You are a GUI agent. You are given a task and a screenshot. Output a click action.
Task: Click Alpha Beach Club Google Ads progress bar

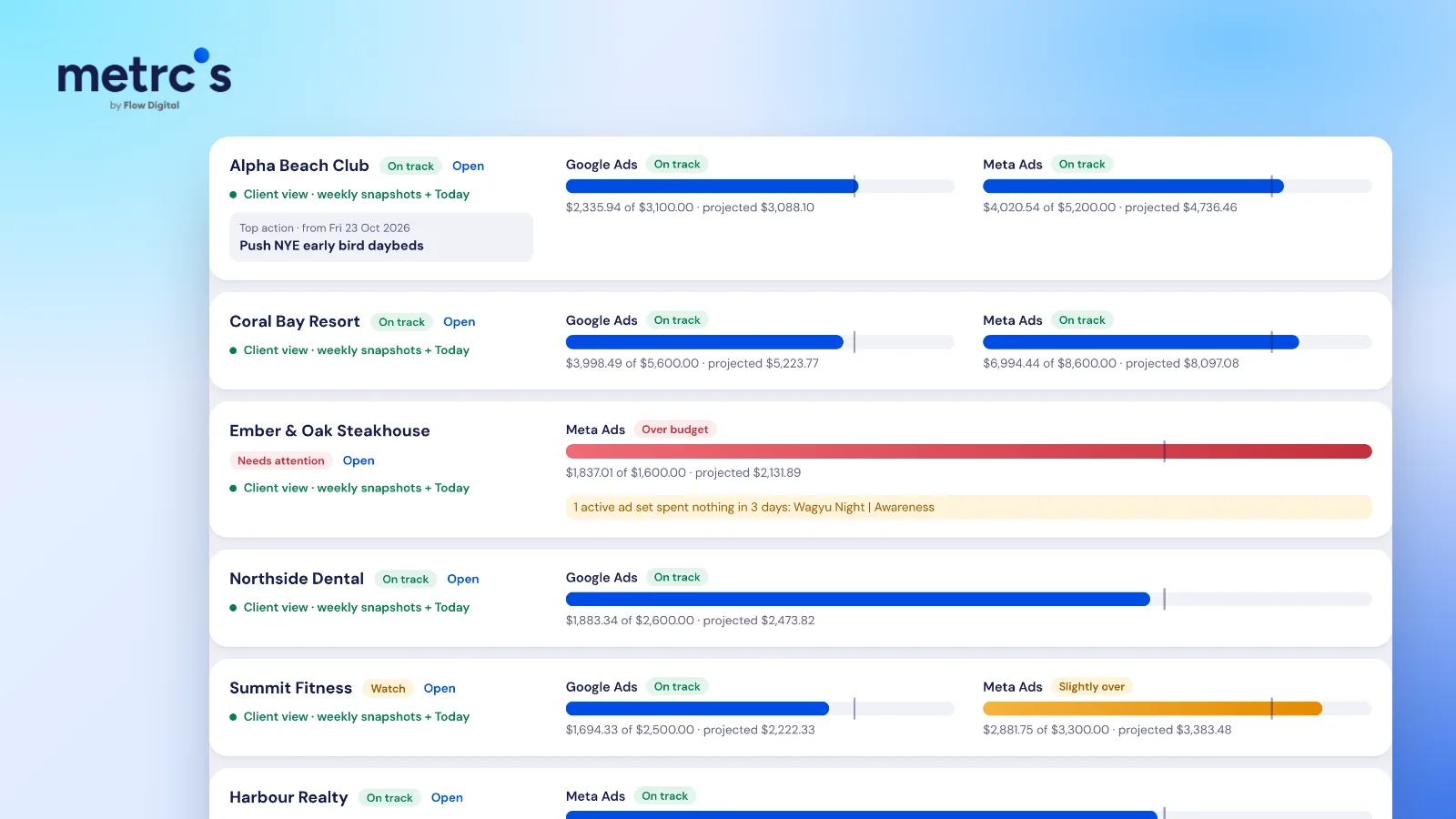(760, 187)
